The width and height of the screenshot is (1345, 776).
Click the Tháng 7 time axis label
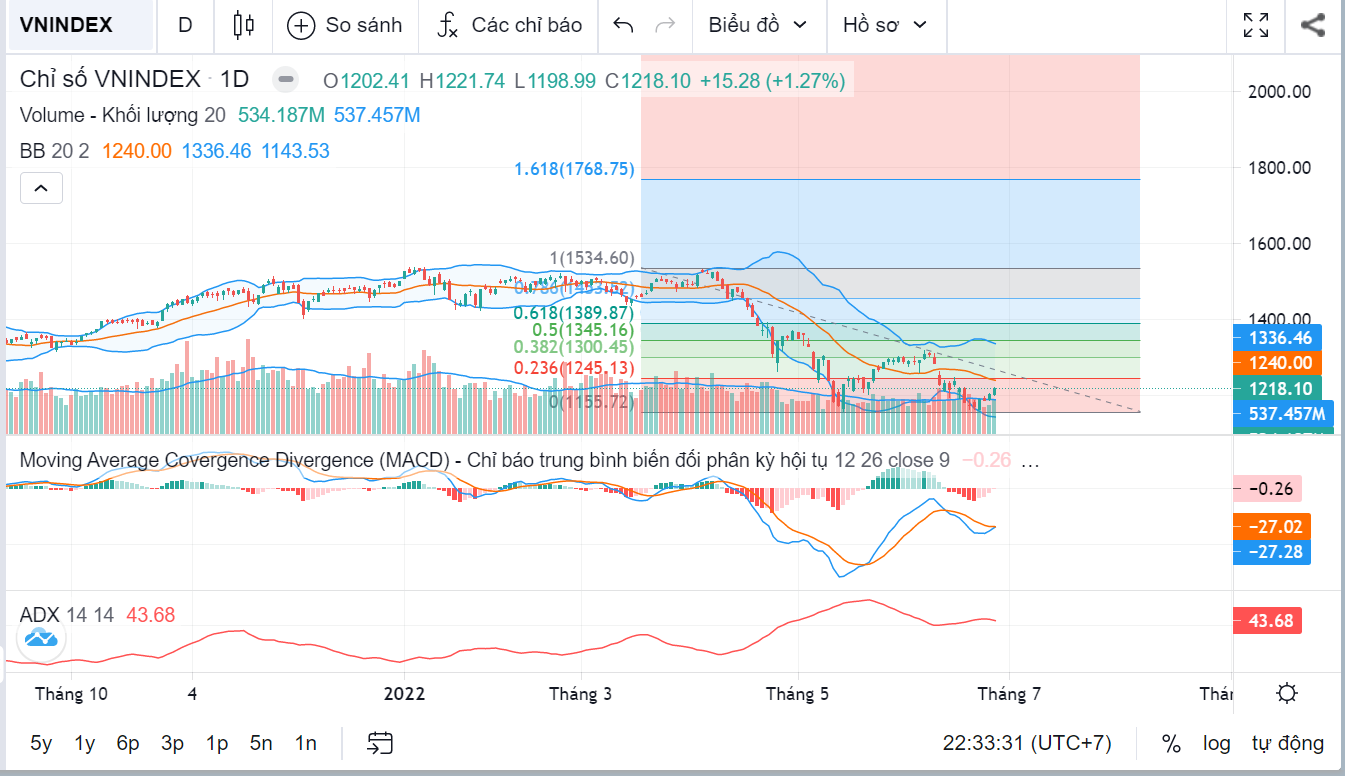(x=1009, y=694)
